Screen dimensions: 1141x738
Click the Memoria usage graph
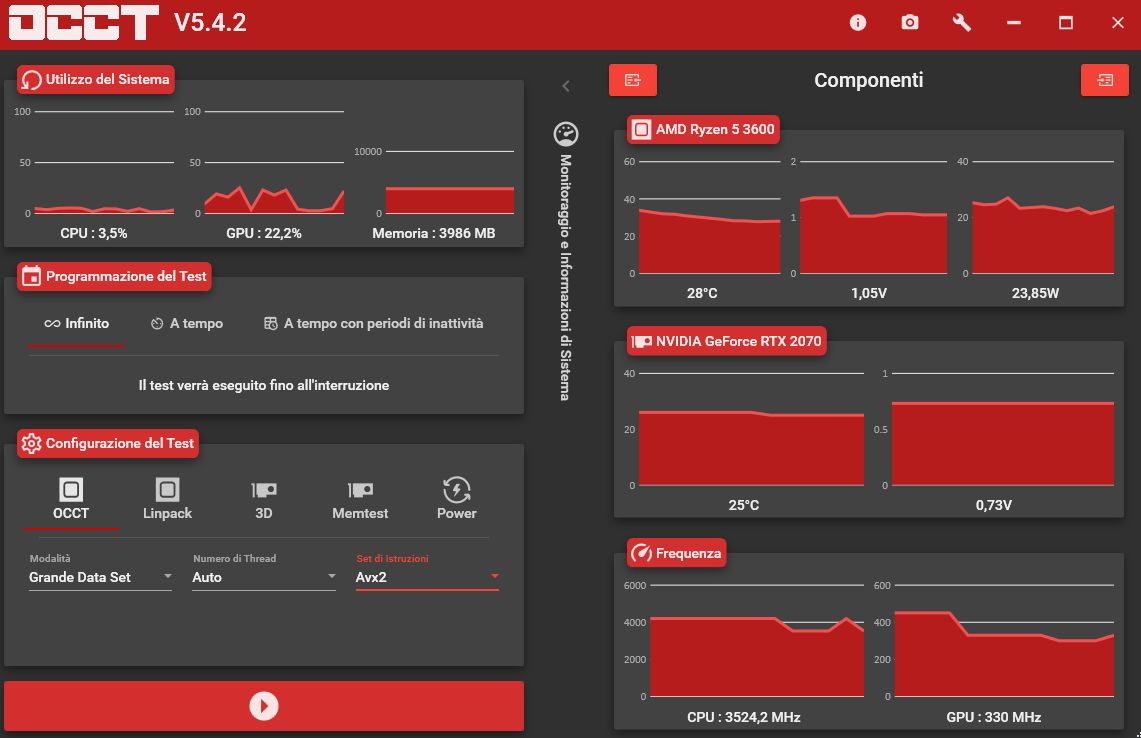[x=450, y=183]
